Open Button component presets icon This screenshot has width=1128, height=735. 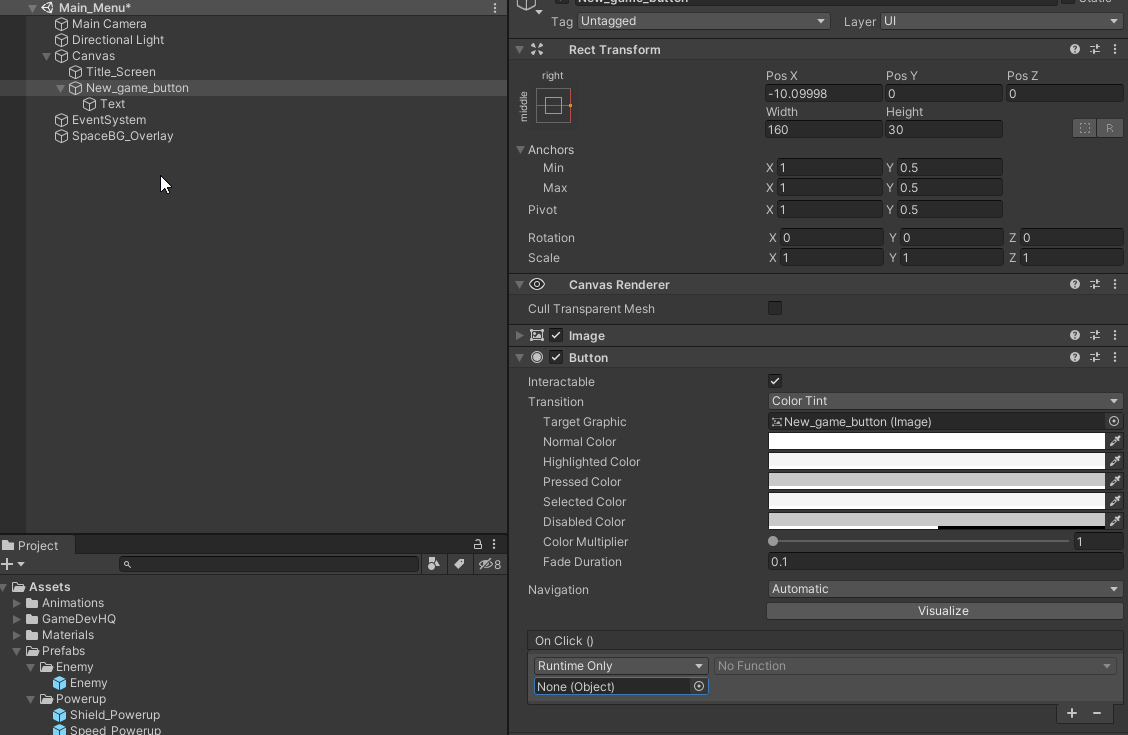point(1095,357)
